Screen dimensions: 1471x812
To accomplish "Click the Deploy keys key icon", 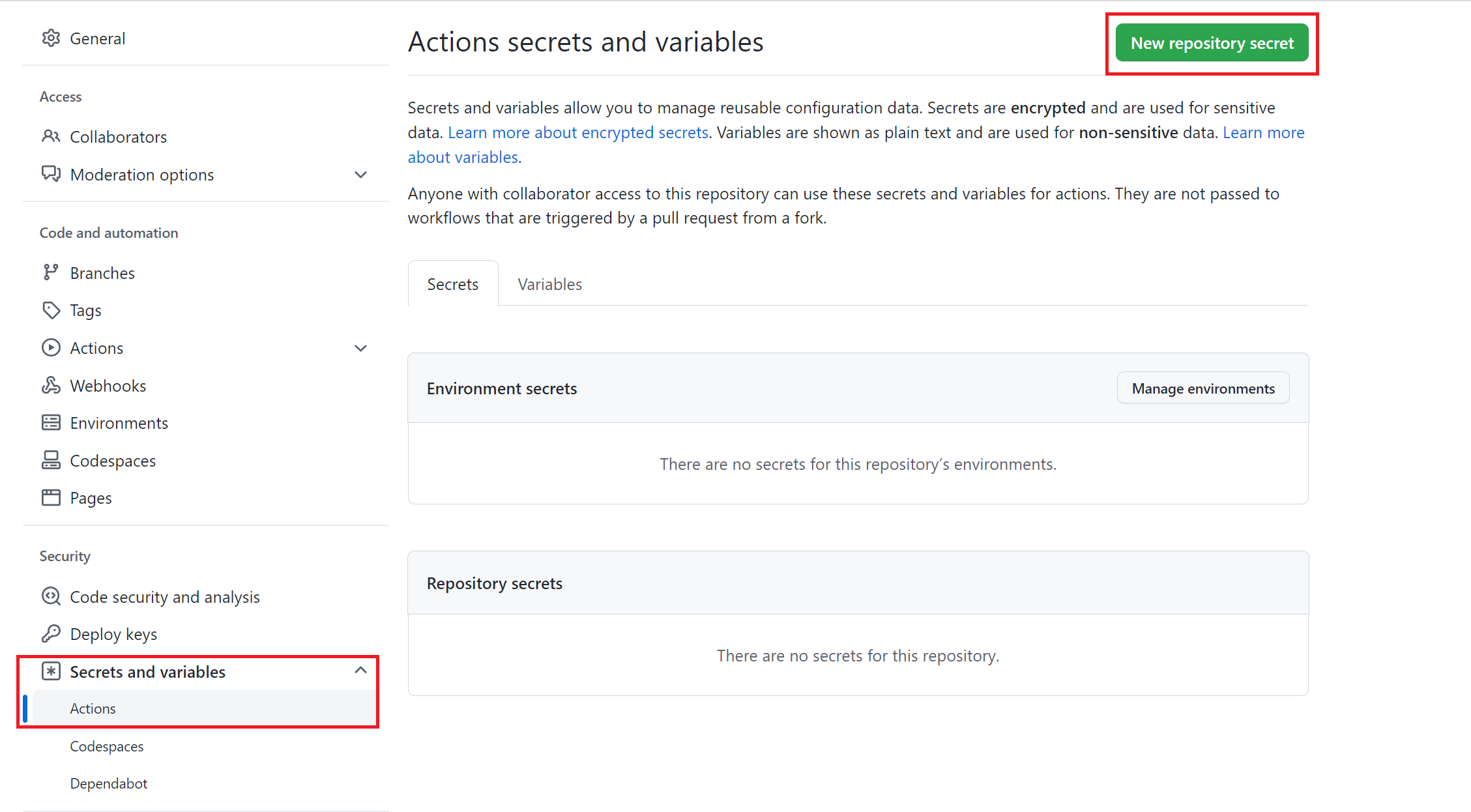I will pyautogui.click(x=51, y=634).
